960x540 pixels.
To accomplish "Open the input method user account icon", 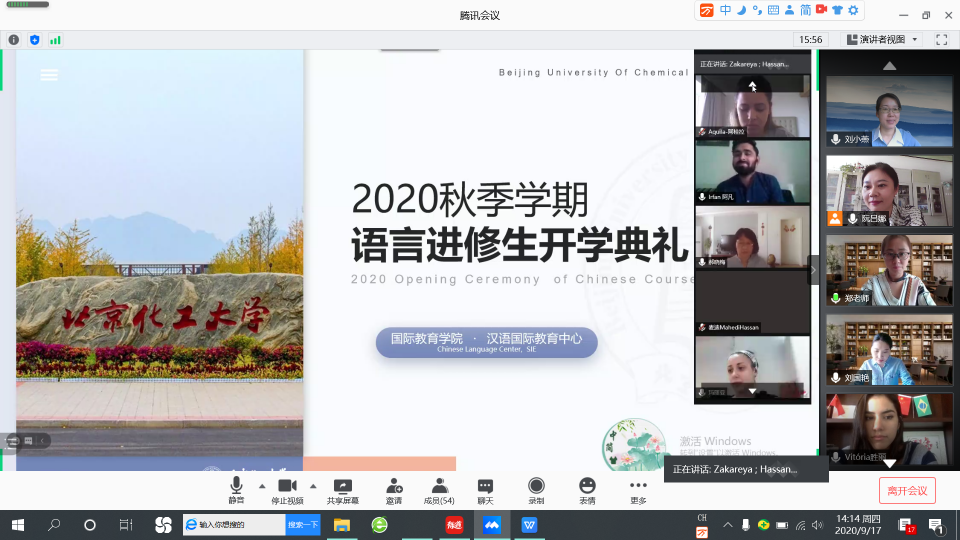I will (x=789, y=10).
